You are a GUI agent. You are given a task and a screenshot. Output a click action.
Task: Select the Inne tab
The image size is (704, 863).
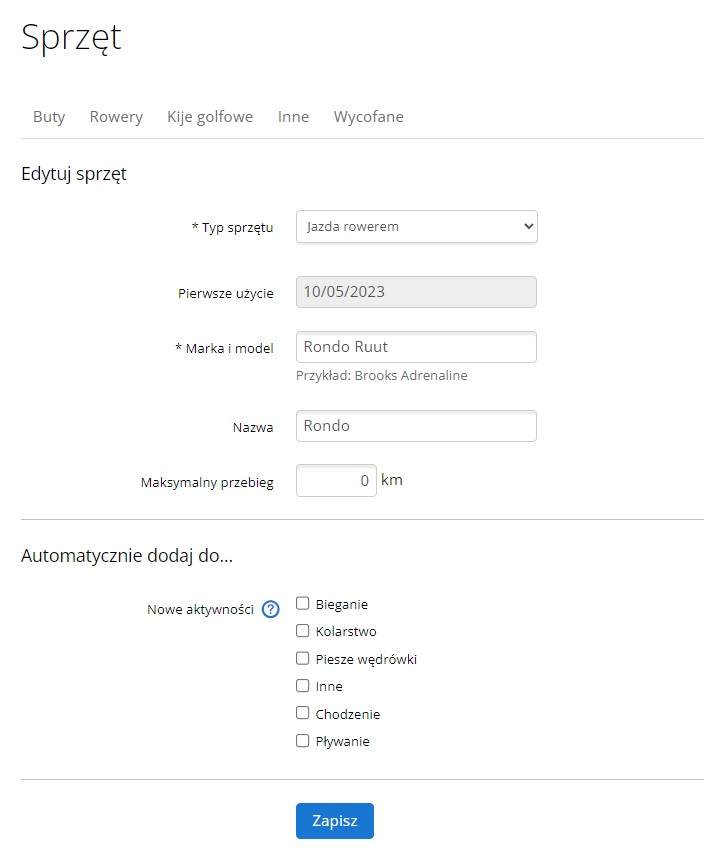tap(293, 117)
